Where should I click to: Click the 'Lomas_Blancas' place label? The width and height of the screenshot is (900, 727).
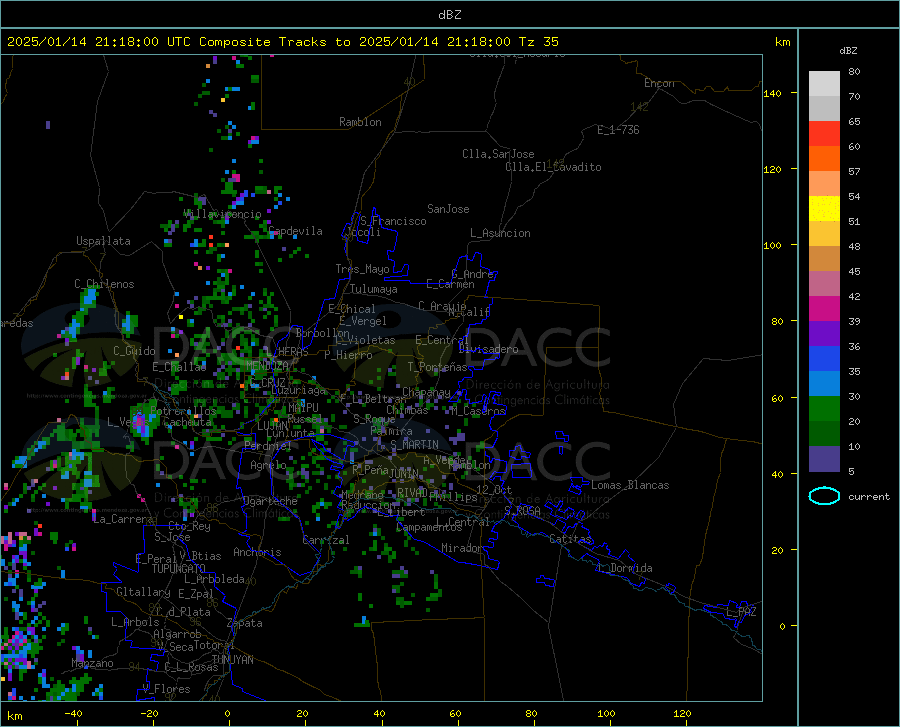[630, 485]
